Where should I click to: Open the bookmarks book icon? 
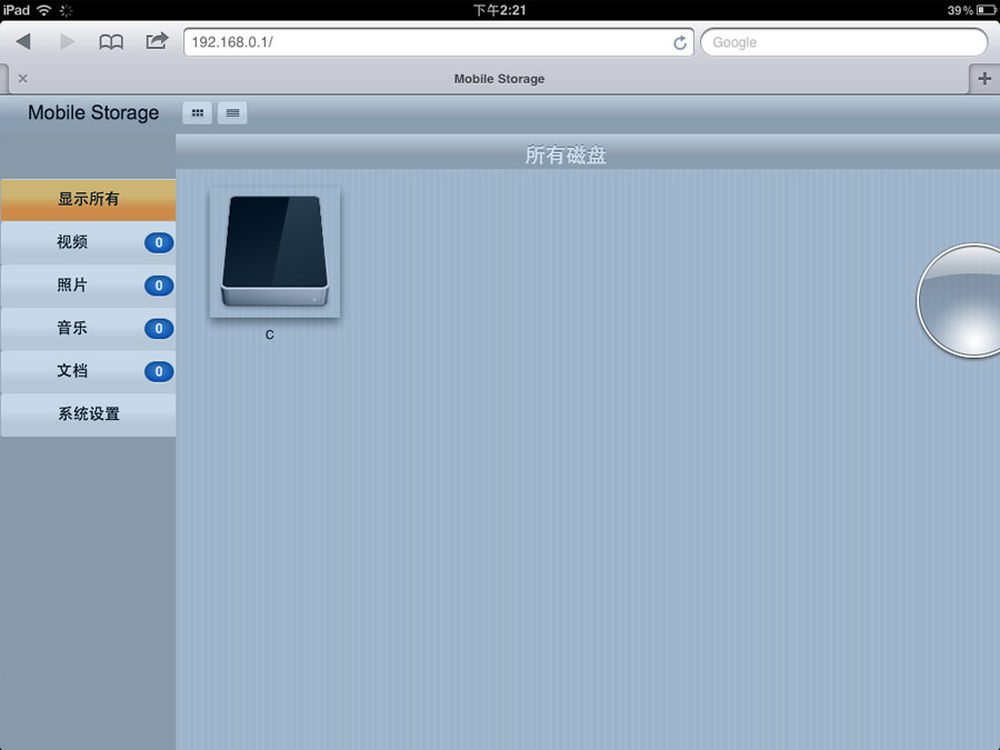coord(111,42)
